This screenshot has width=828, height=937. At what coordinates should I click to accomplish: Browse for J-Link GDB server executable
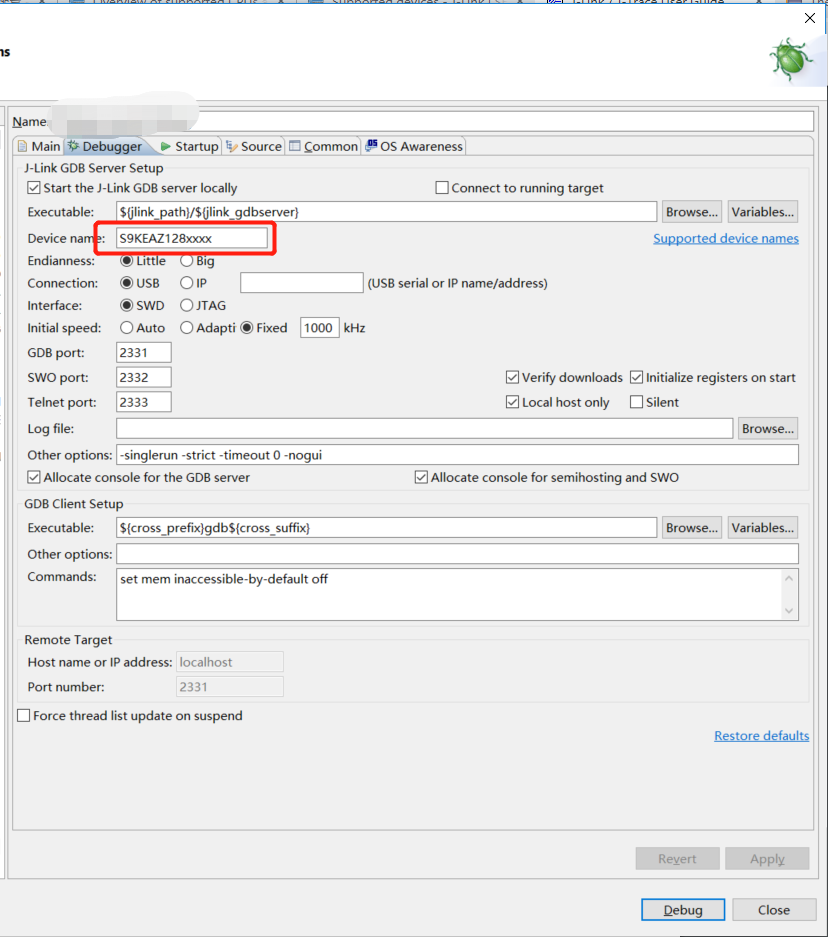pos(692,212)
